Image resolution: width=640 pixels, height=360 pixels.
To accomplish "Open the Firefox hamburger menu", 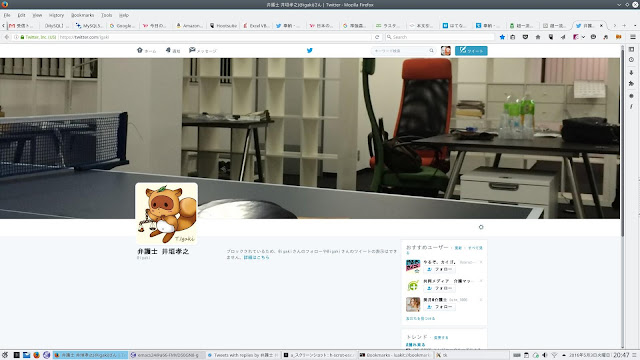I will (633, 37).
